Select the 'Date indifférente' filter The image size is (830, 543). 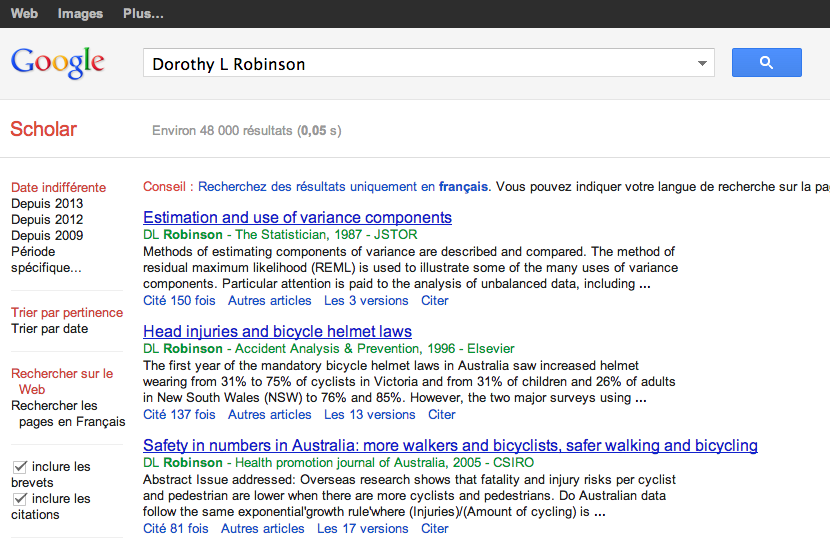[x=58, y=187]
